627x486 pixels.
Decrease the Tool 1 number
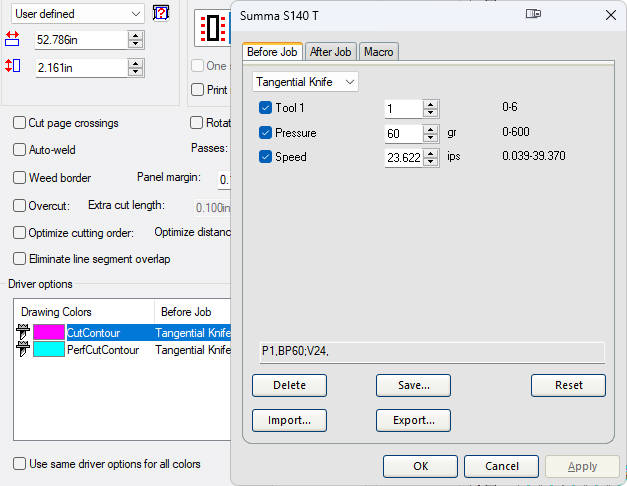[430, 112]
